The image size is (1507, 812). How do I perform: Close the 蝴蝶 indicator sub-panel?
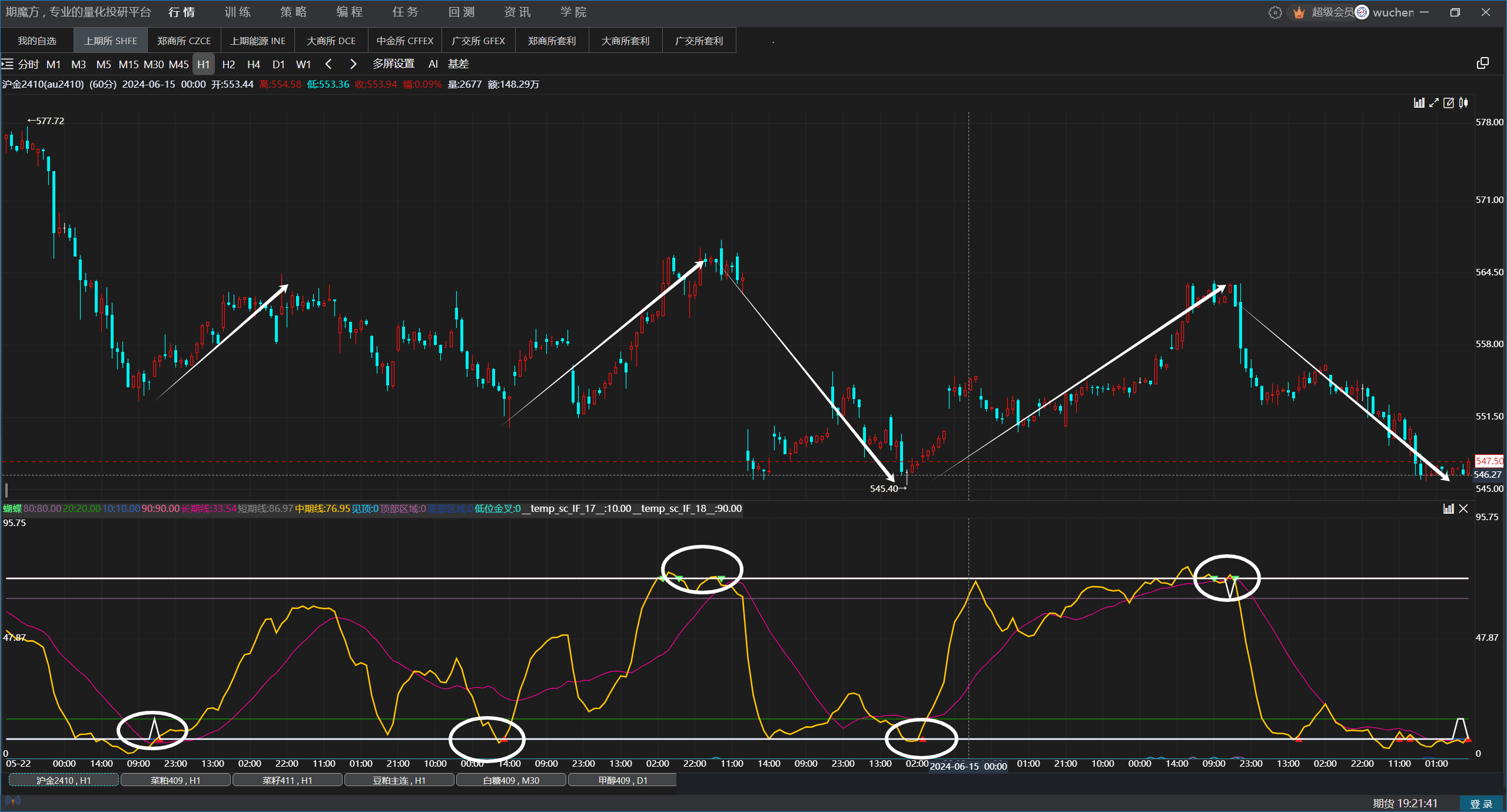coord(1463,508)
